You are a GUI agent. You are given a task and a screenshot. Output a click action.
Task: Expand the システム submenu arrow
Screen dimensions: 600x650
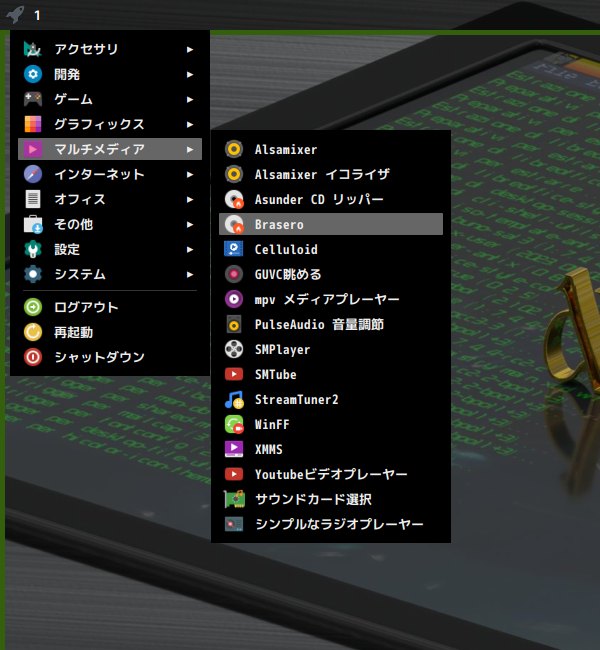[x=189, y=274]
